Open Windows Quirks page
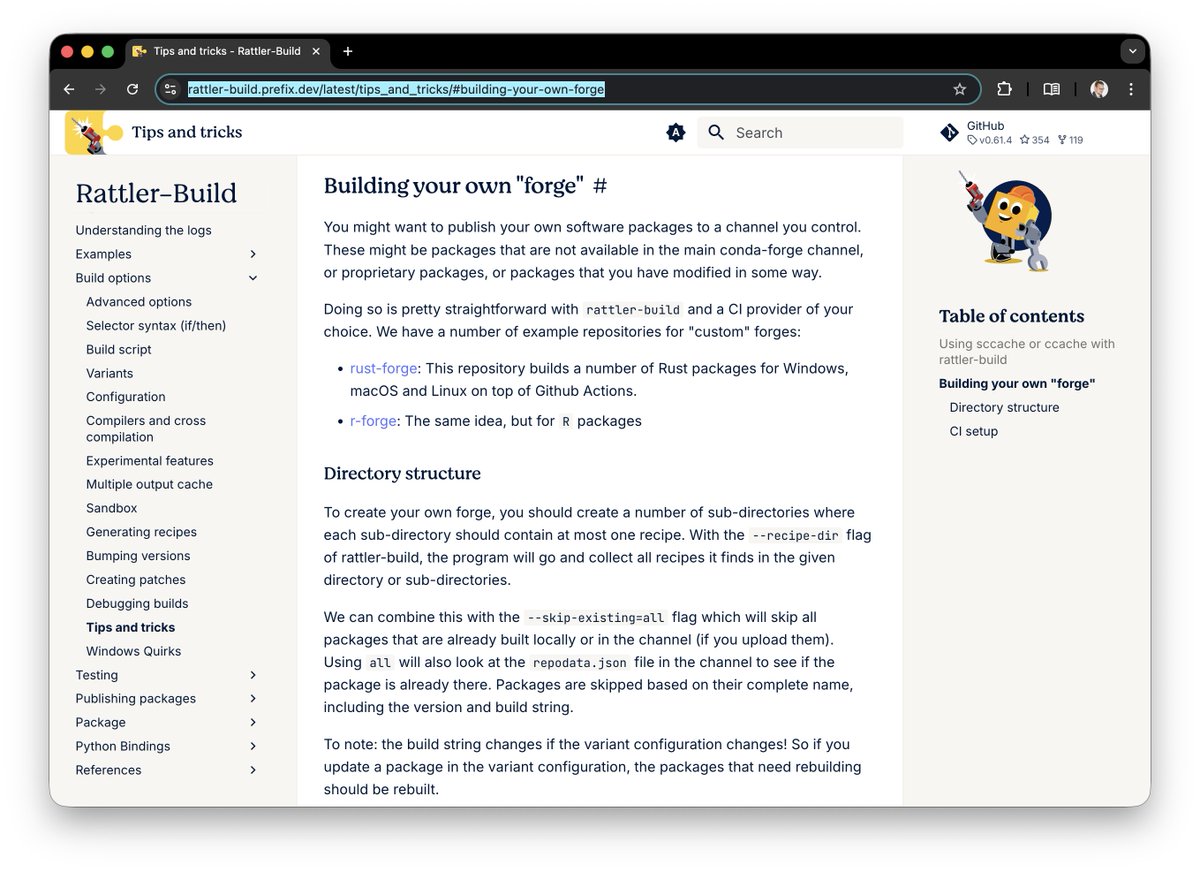 coord(134,651)
